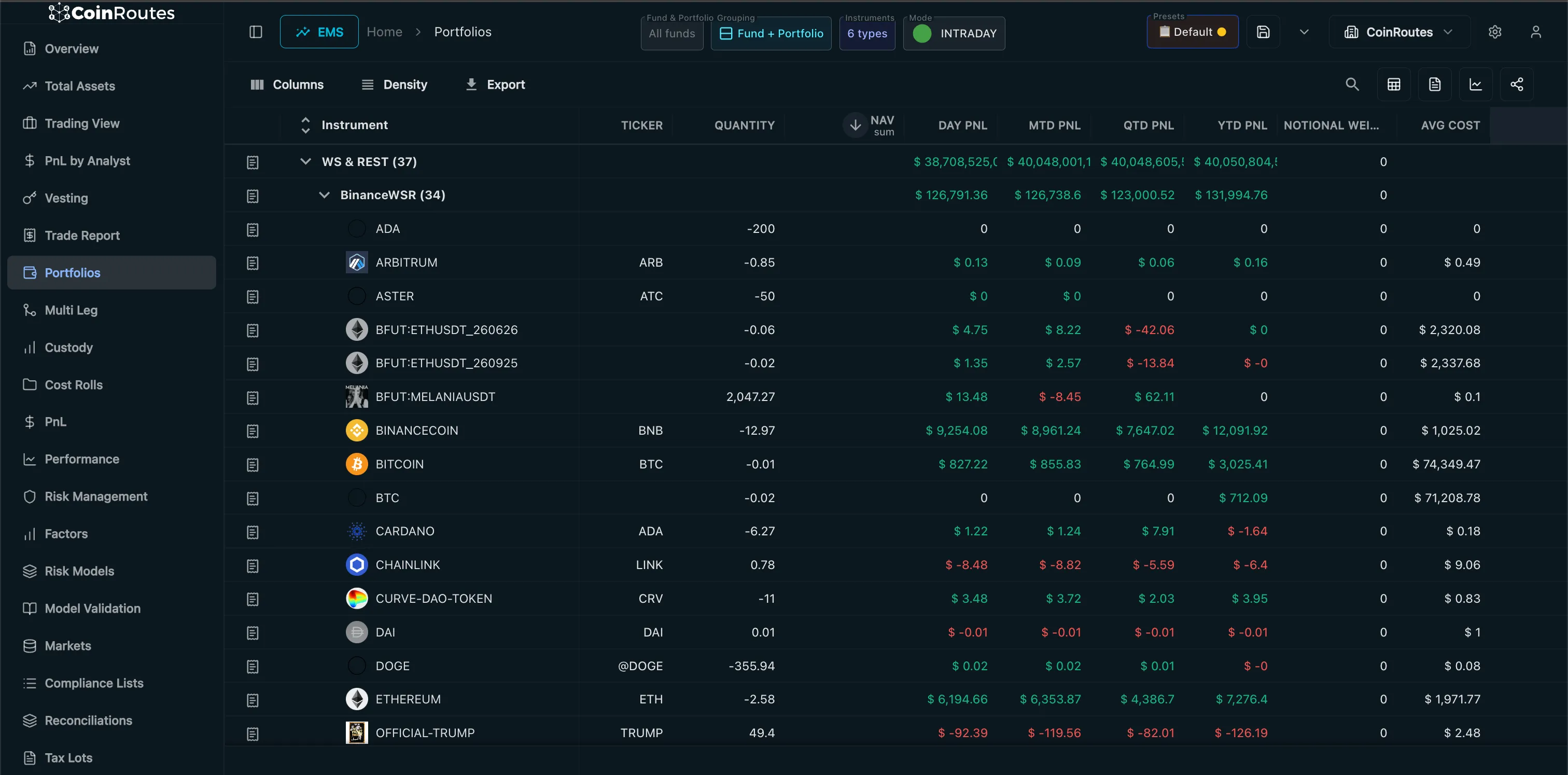1568x775 pixels.
Task: Open the document report view icon
Action: (x=1435, y=85)
